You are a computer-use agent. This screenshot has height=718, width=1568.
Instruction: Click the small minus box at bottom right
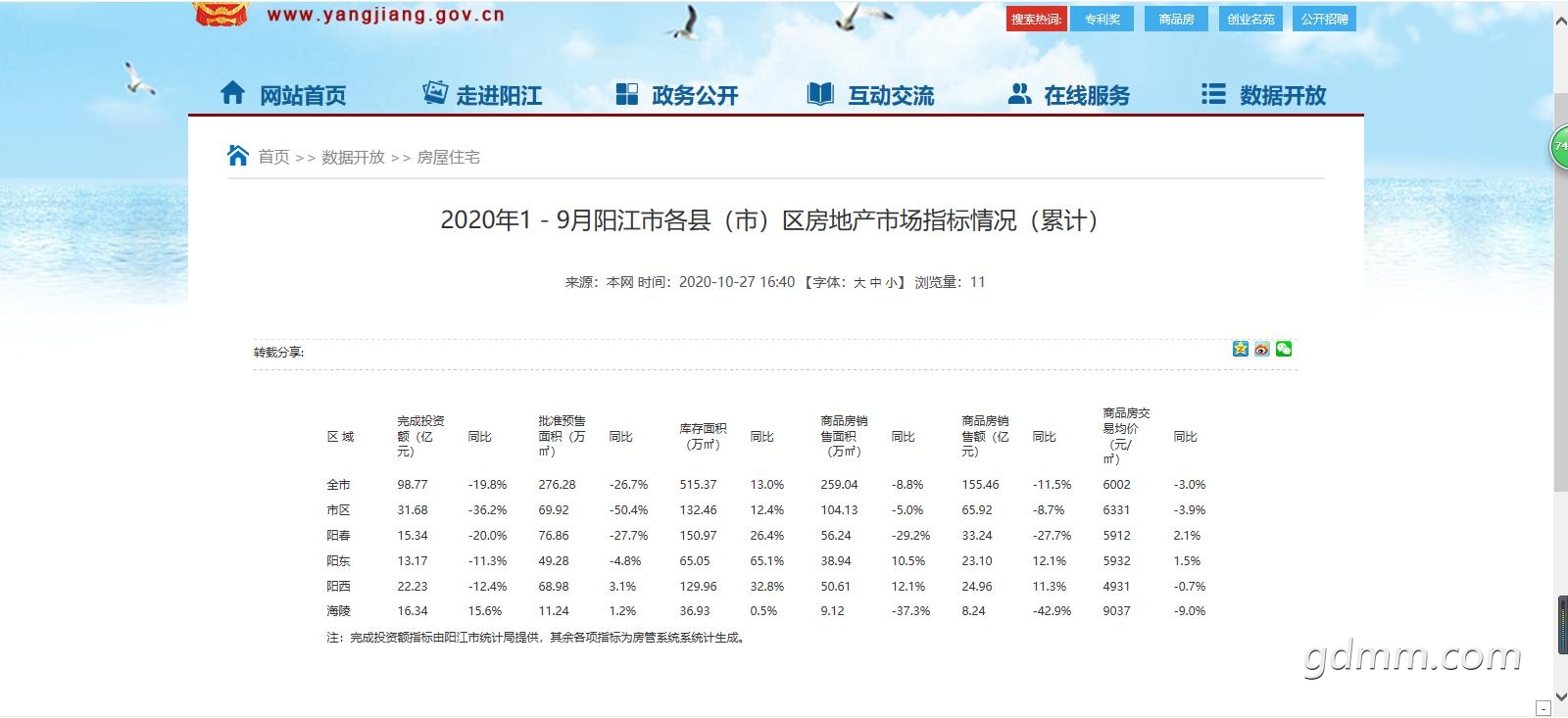pos(1543,708)
